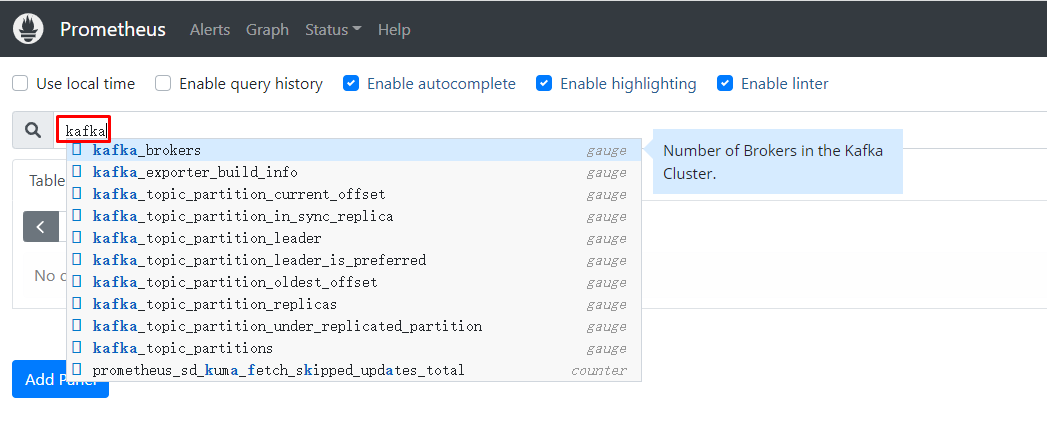
Task: Click the Prometheus brand title
Action: [x=113, y=29]
